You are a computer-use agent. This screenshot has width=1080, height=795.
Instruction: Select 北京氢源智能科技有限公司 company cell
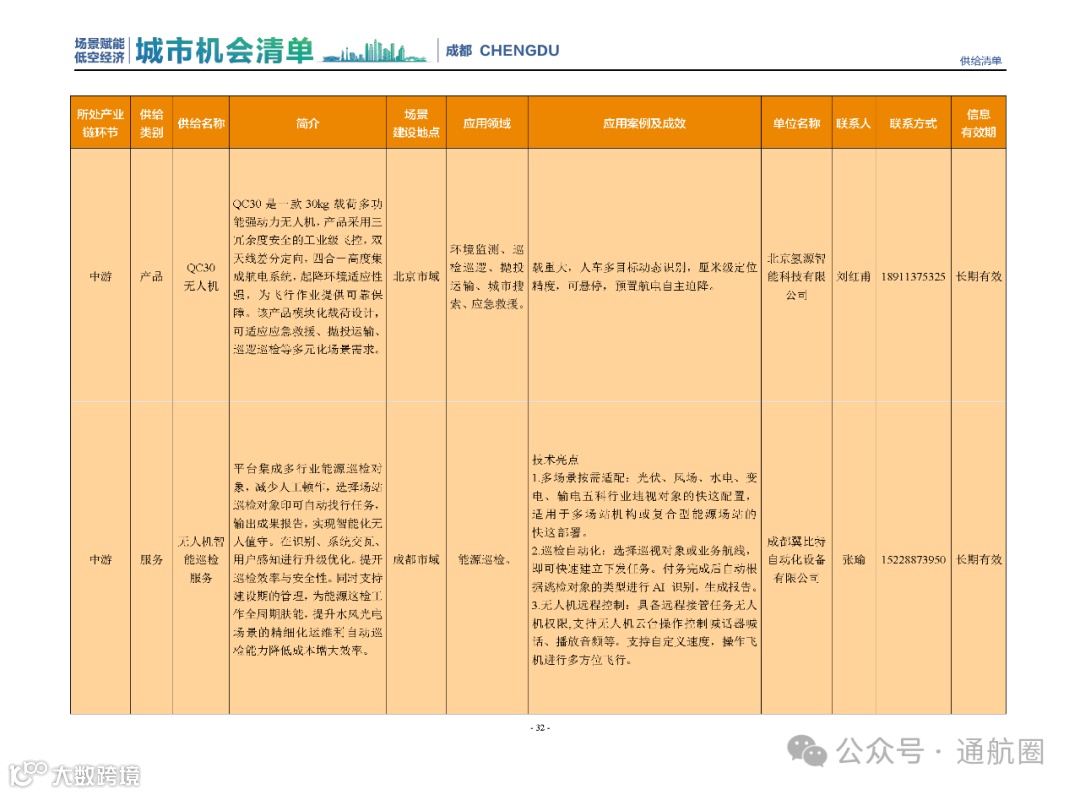coord(796,276)
